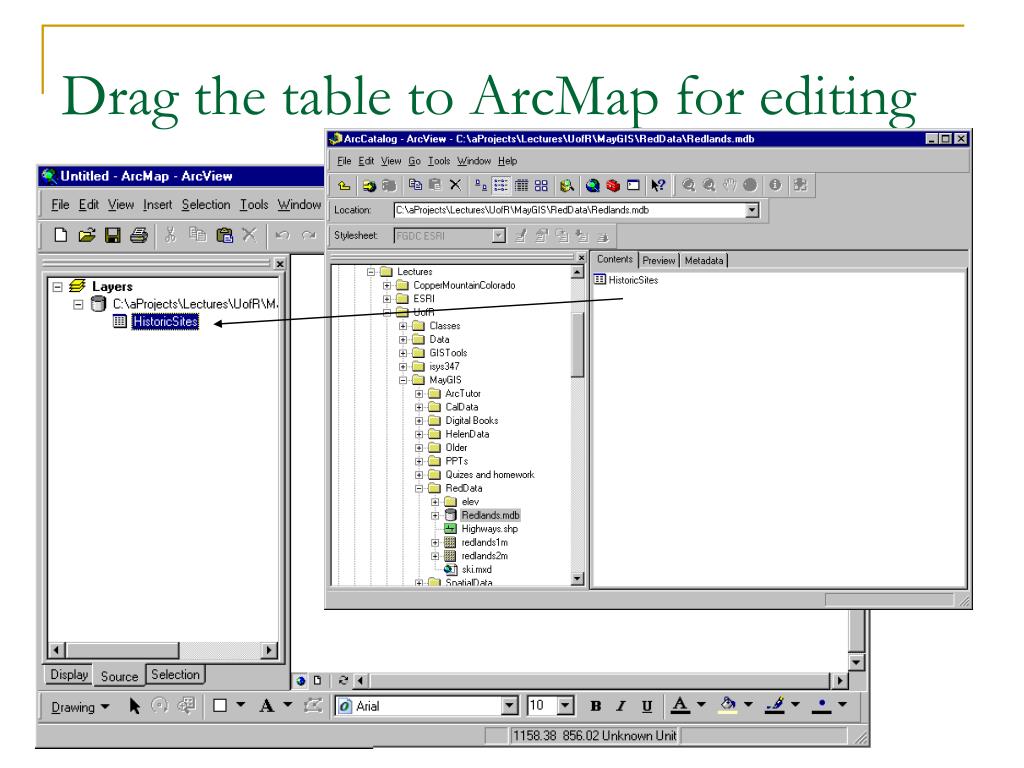The height and width of the screenshot is (768, 1024).
Task: Switch to the Selection tab in ArcMap
Action: click(x=175, y=675)
